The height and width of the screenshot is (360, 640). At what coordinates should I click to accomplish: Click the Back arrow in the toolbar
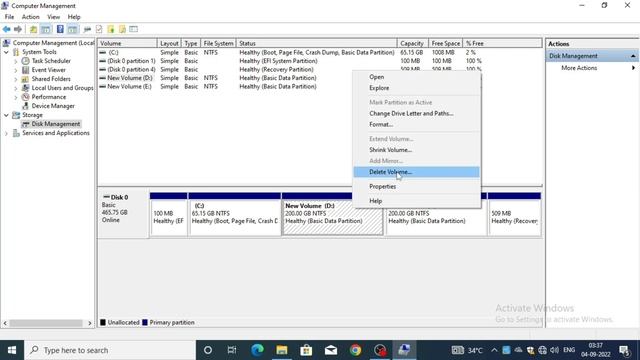(x=7, y=29)
